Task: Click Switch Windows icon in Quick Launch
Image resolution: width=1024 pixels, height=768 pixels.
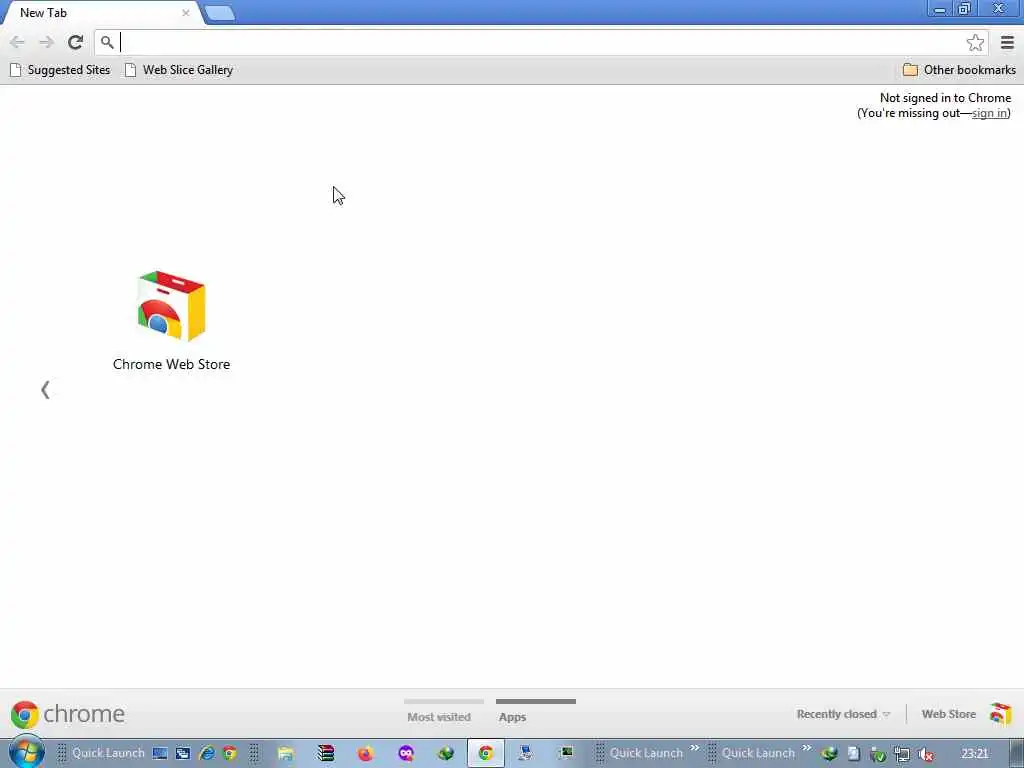Action: coord(183,753)
